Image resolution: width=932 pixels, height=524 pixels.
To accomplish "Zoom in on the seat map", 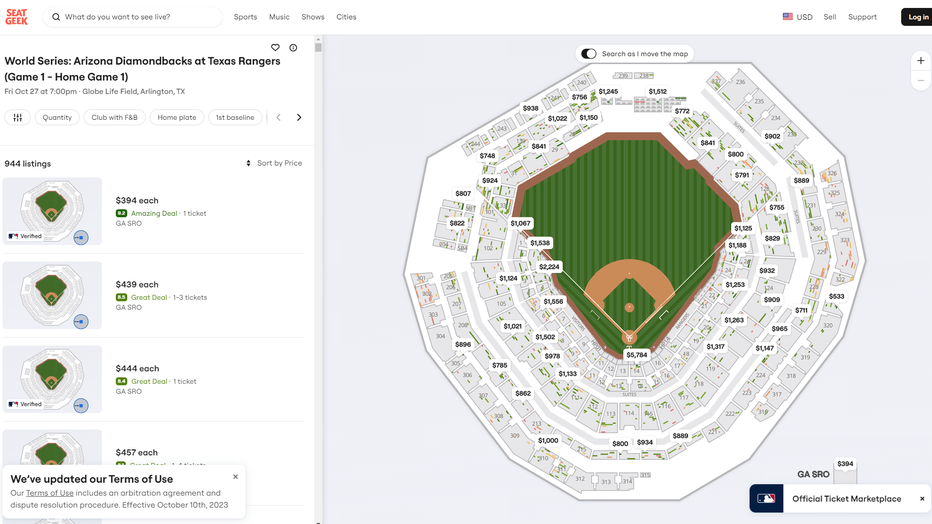I will pos(921,61).
